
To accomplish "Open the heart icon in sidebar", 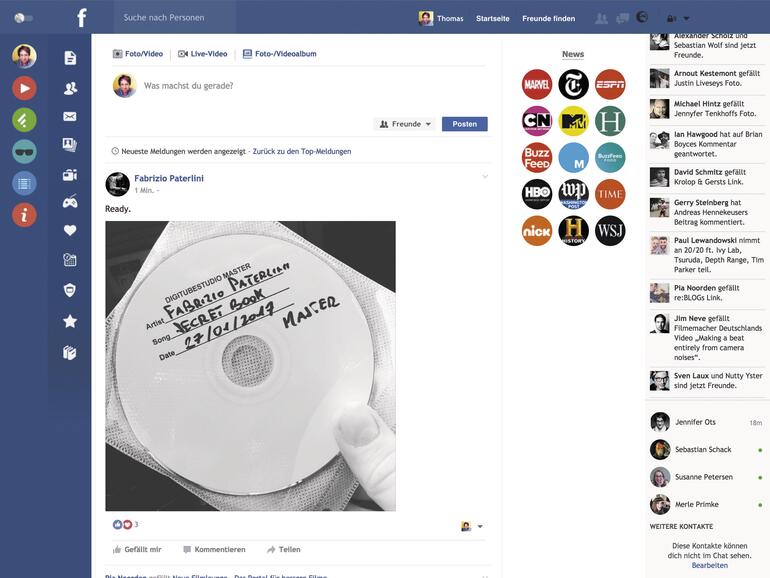I will click(x=70, y=230).
